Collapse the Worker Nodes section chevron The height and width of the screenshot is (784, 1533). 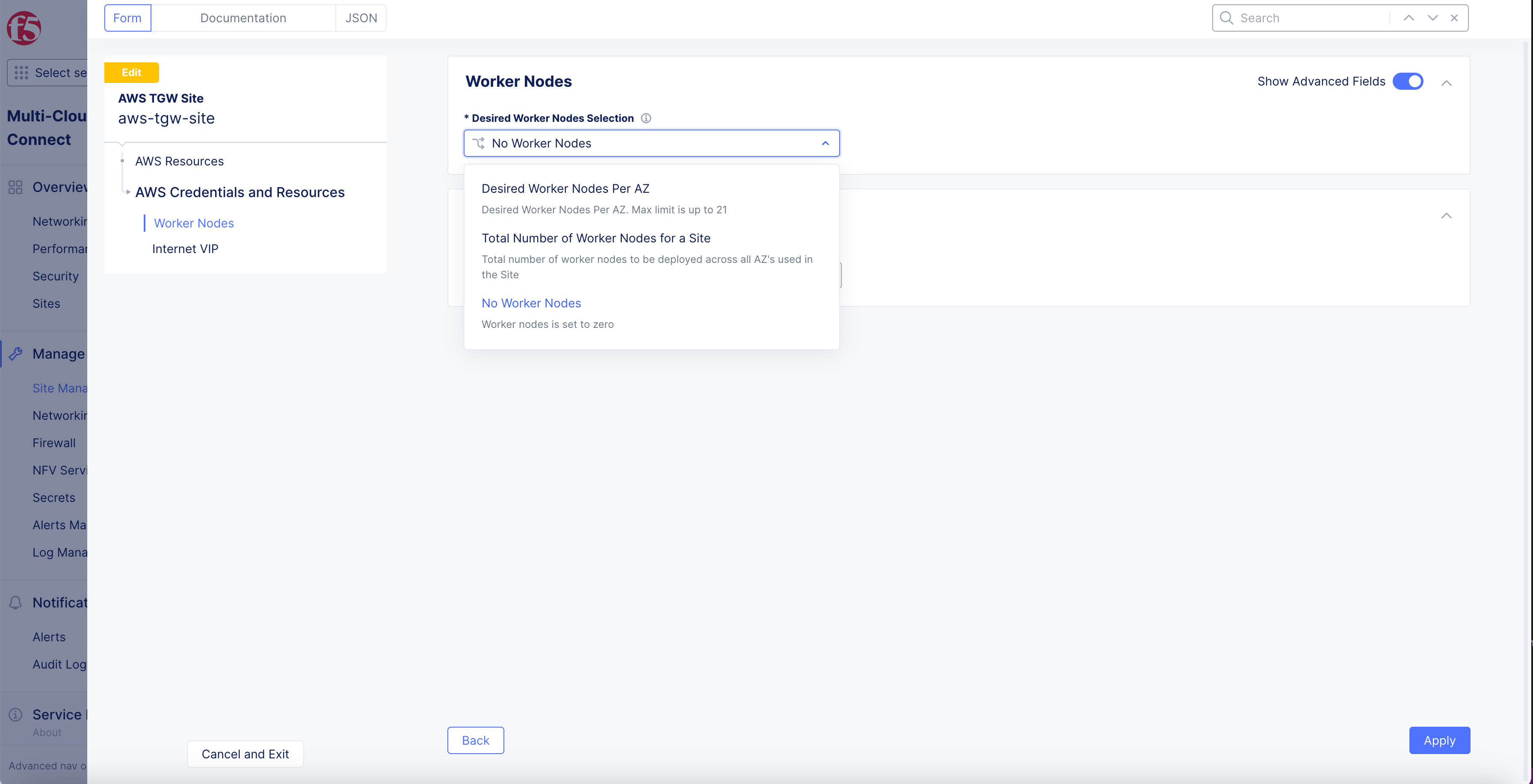pyautogui.click(x=1447, y=83)
